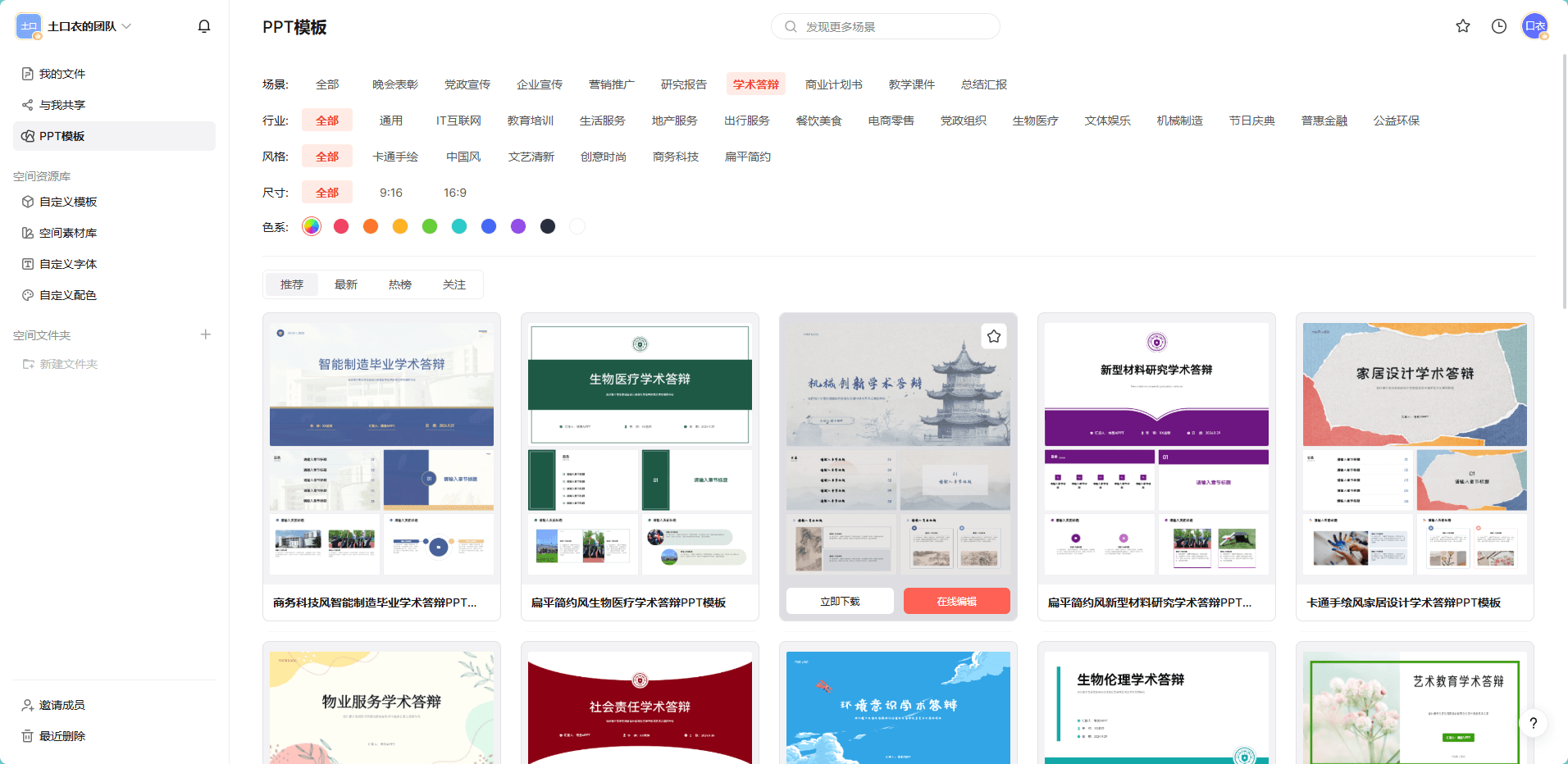Select scene filter 教学课件
The width and height of the screenshot is (1568, 764).
point(912,84)
